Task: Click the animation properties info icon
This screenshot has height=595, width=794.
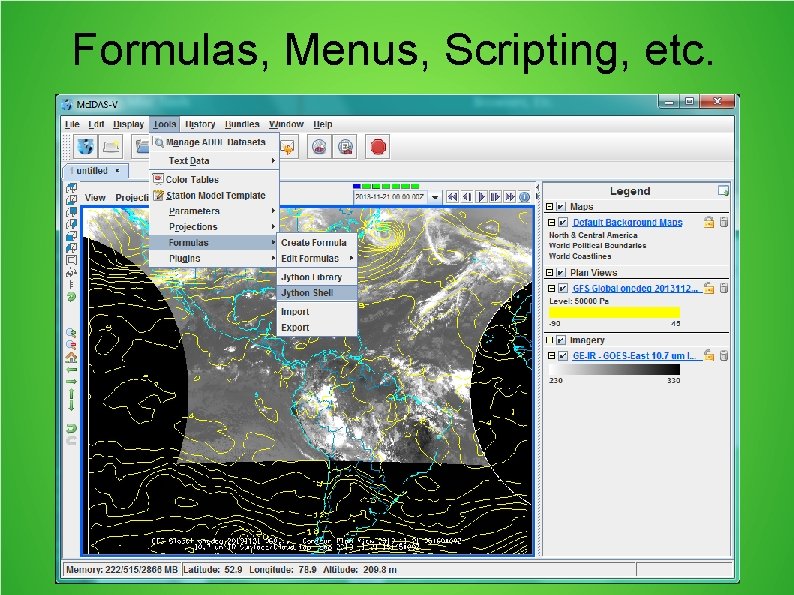Action: click(x=525, y=196)
